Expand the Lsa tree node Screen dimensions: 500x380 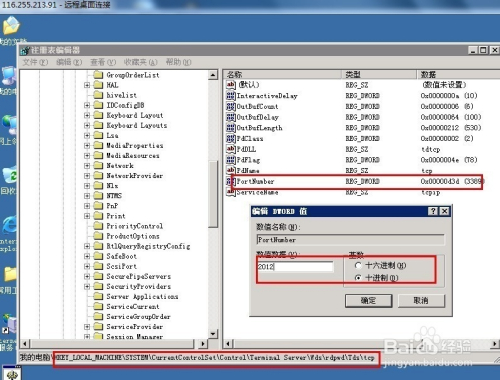pos(87,135)
